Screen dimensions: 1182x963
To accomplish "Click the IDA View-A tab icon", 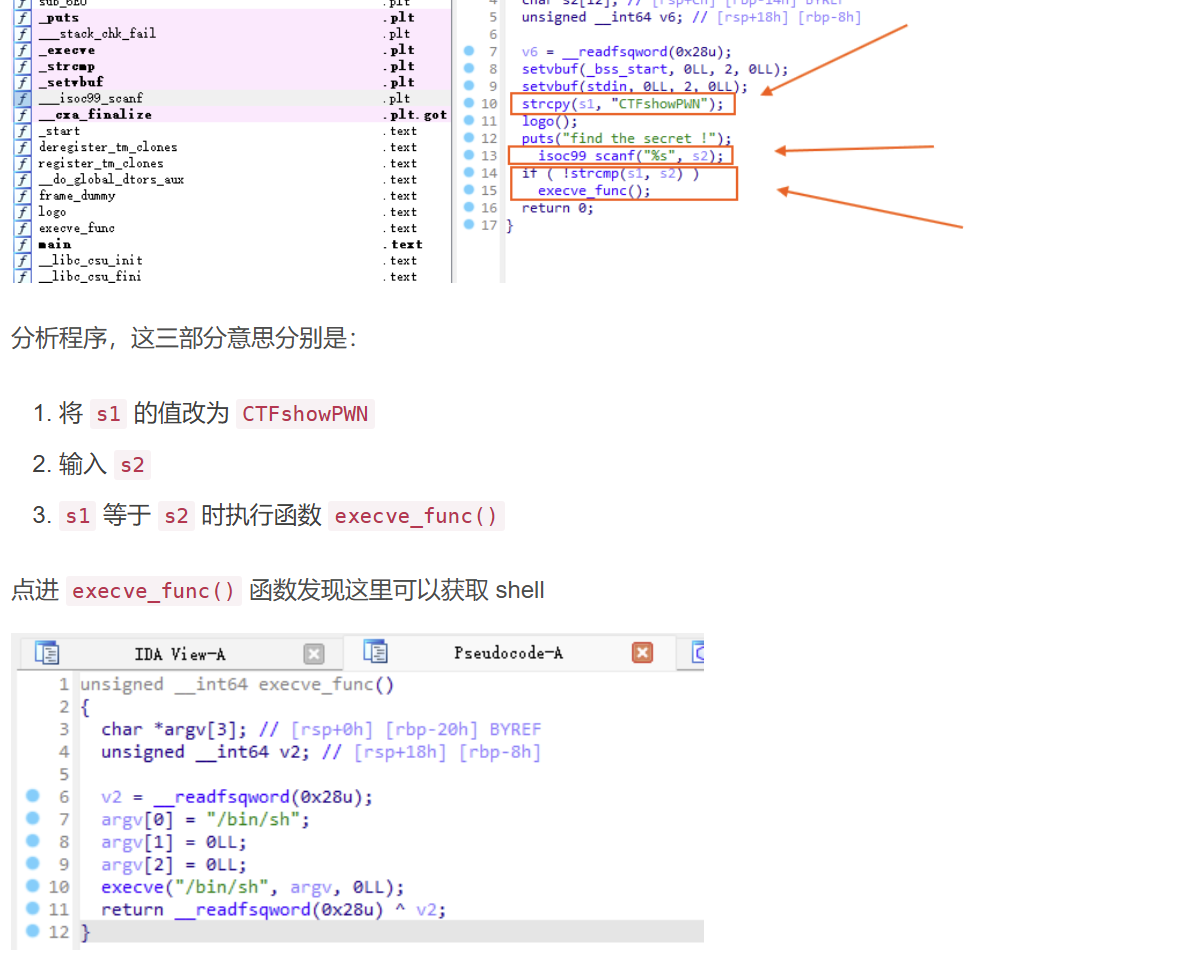I will pyautogui.click(x=47, y=654).
